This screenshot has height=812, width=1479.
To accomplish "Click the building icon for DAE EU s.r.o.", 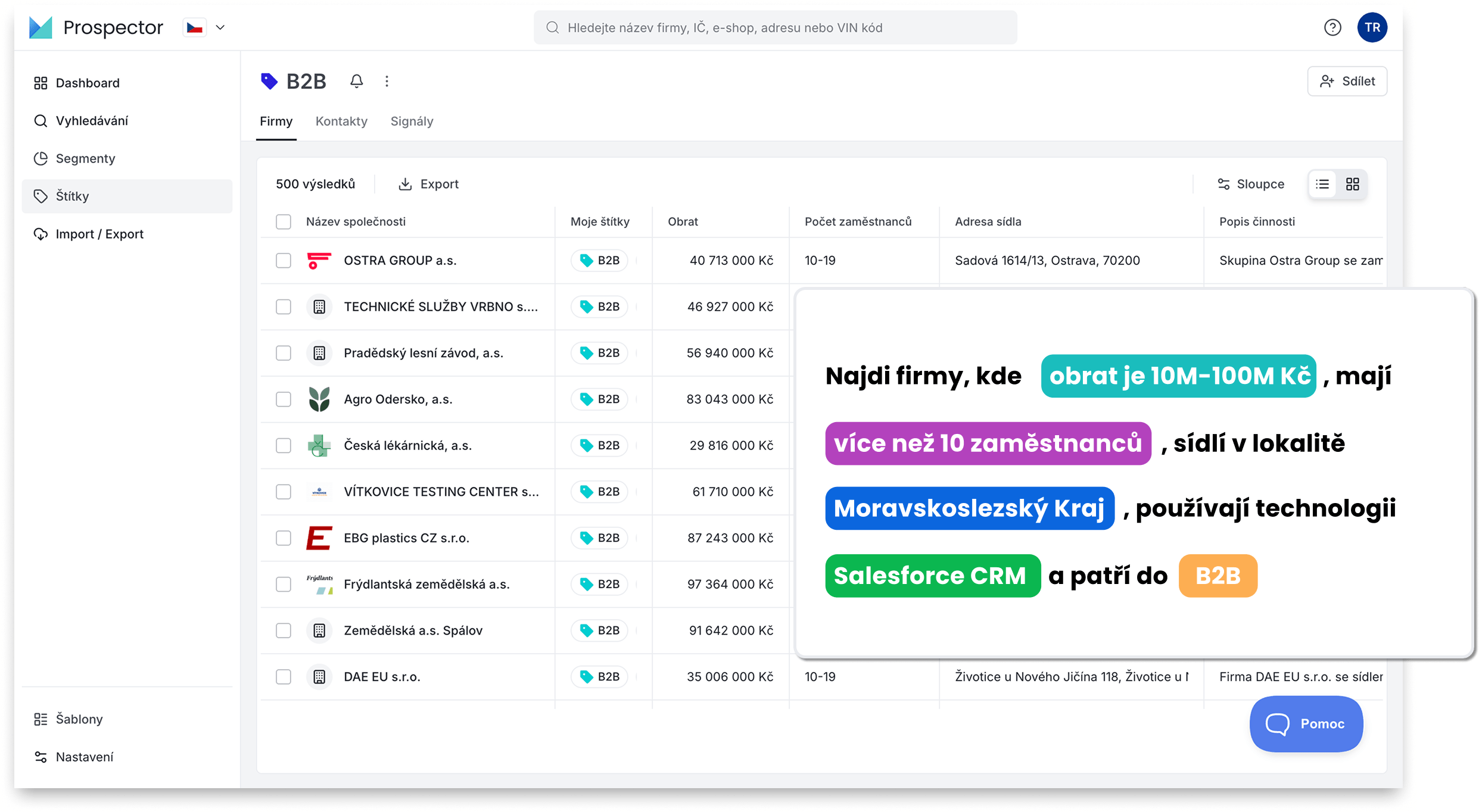I will pos(319,677).
